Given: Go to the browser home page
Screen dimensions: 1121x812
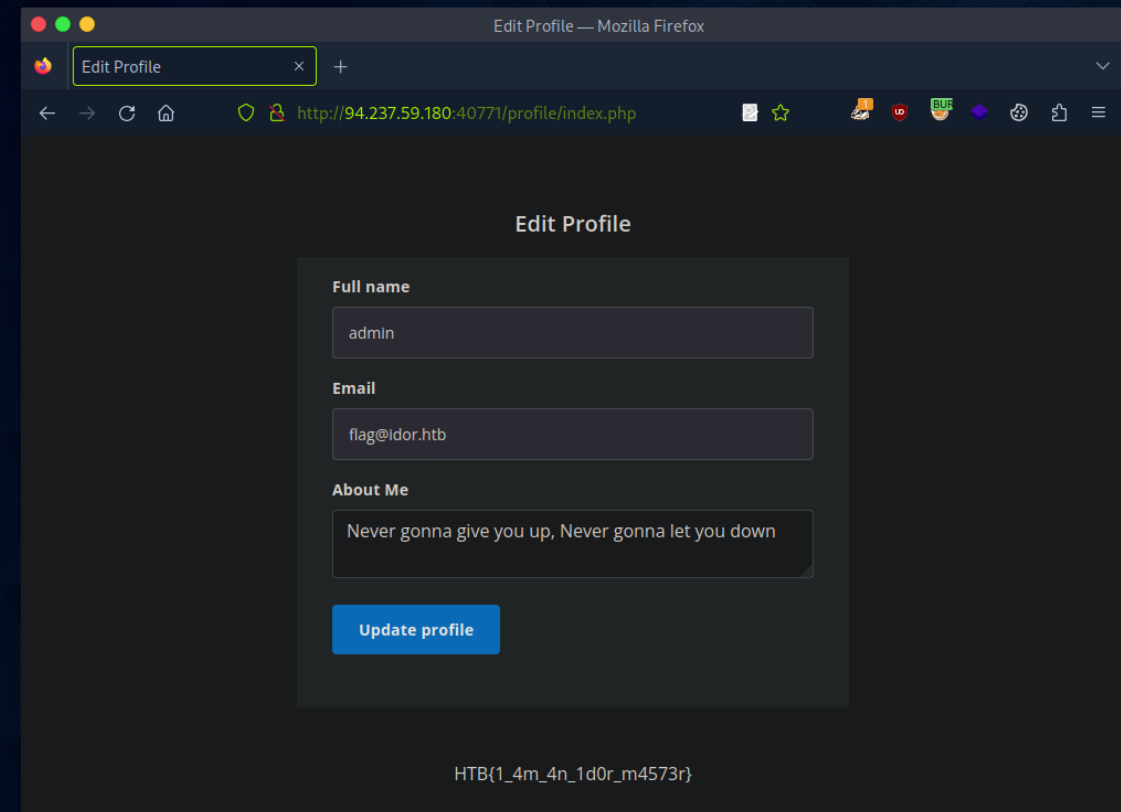Looking at the screenshot, I should coord(166,113).
